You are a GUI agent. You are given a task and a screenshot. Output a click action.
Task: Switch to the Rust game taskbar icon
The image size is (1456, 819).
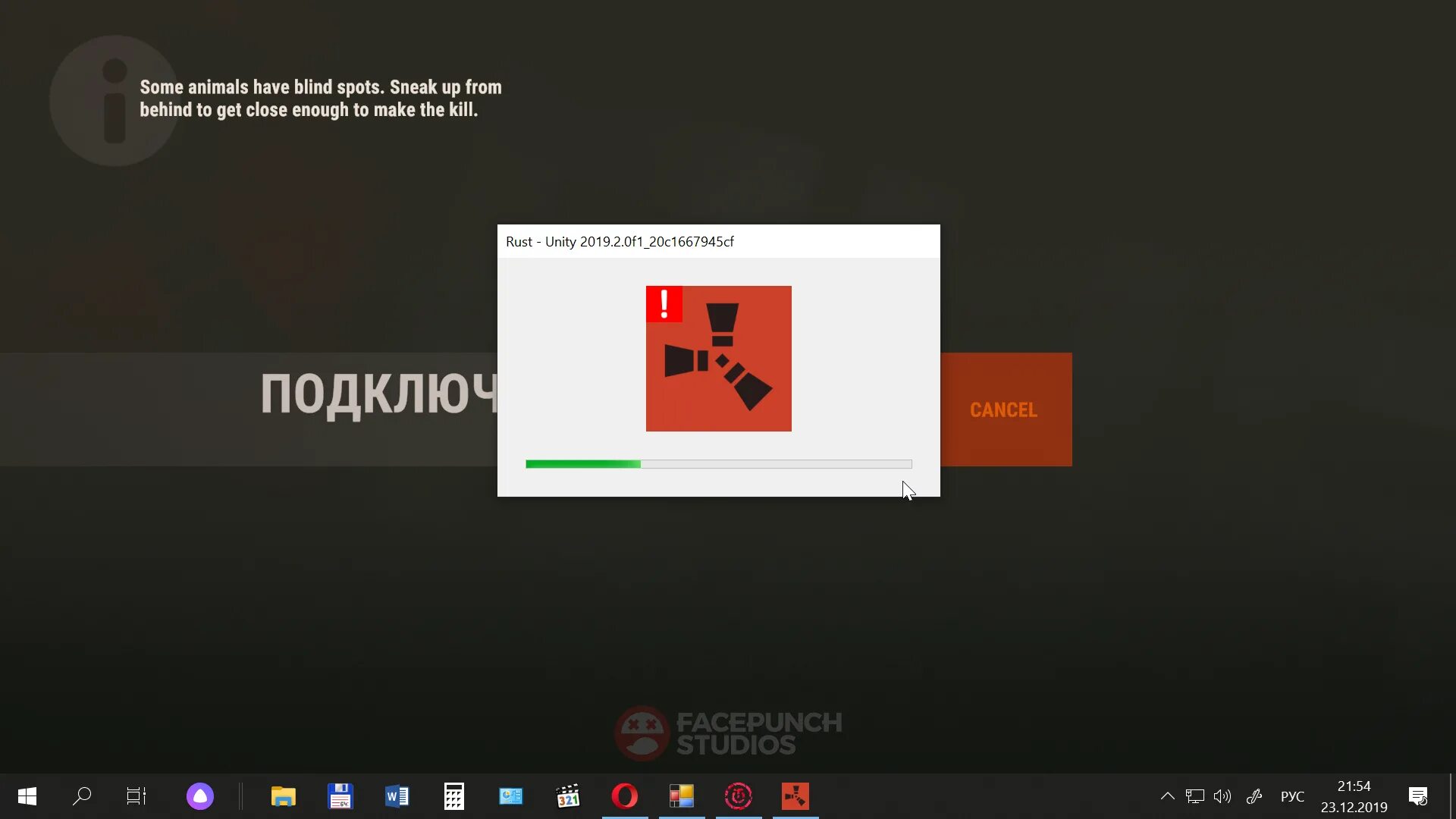pos(795,796)
